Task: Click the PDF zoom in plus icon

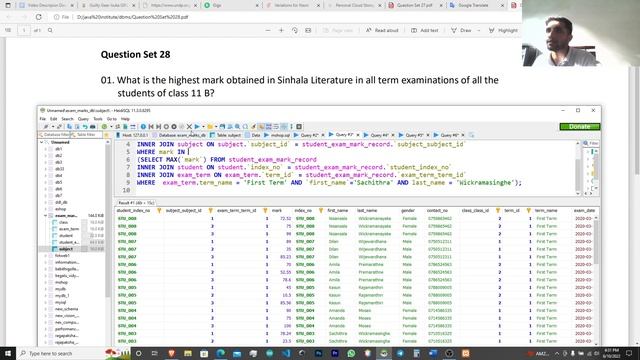Action: coord(281,30)
